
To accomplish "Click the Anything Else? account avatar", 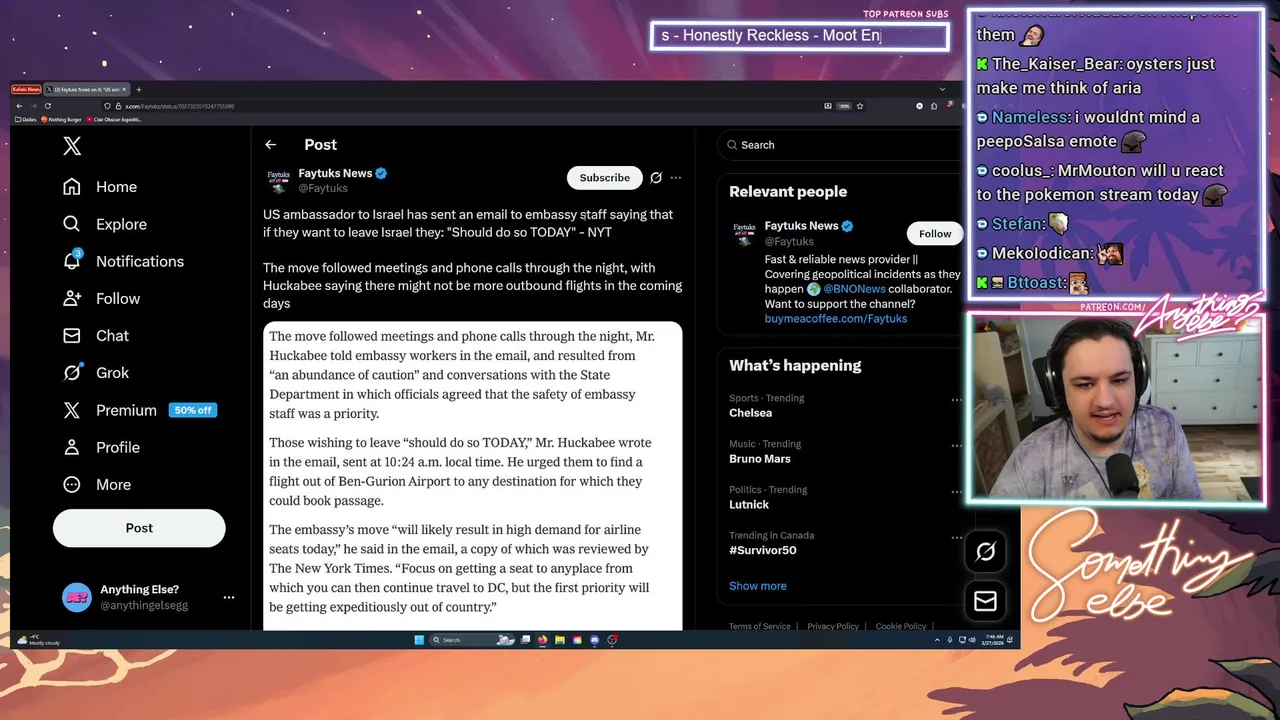I will click(x=77, y=597).
